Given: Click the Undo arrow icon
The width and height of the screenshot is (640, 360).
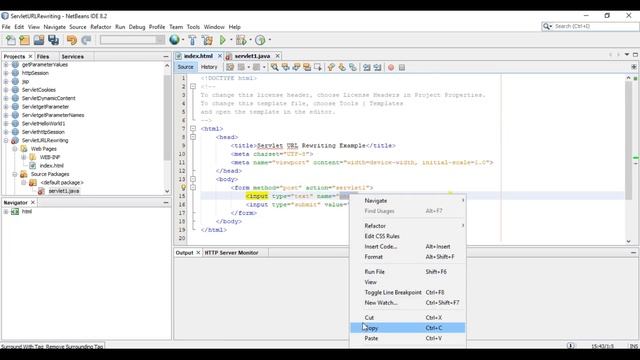Looking at the screenshot, I should [x=72, y=40].
